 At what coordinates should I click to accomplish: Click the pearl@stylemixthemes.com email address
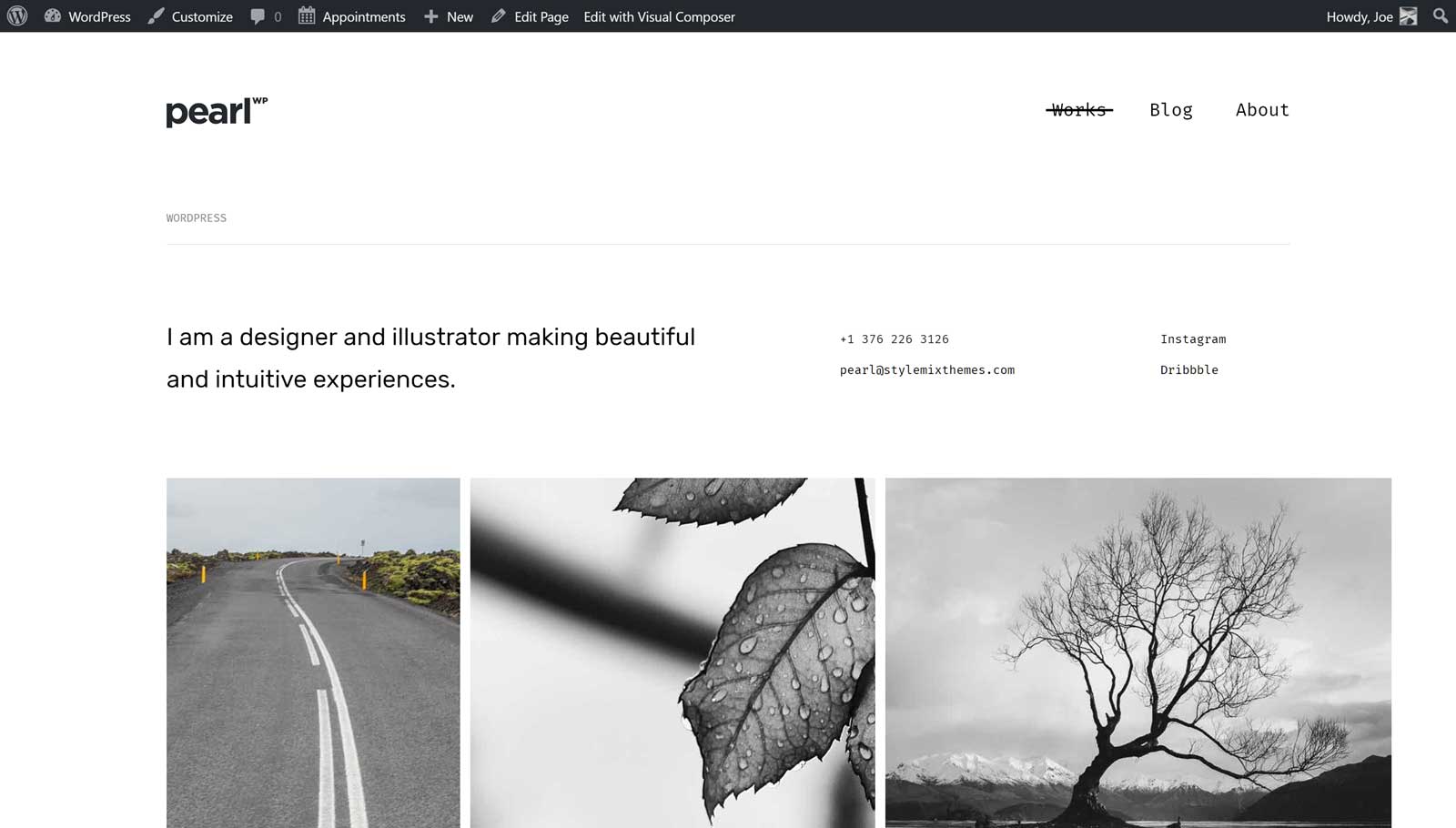[x=927, y=370]
